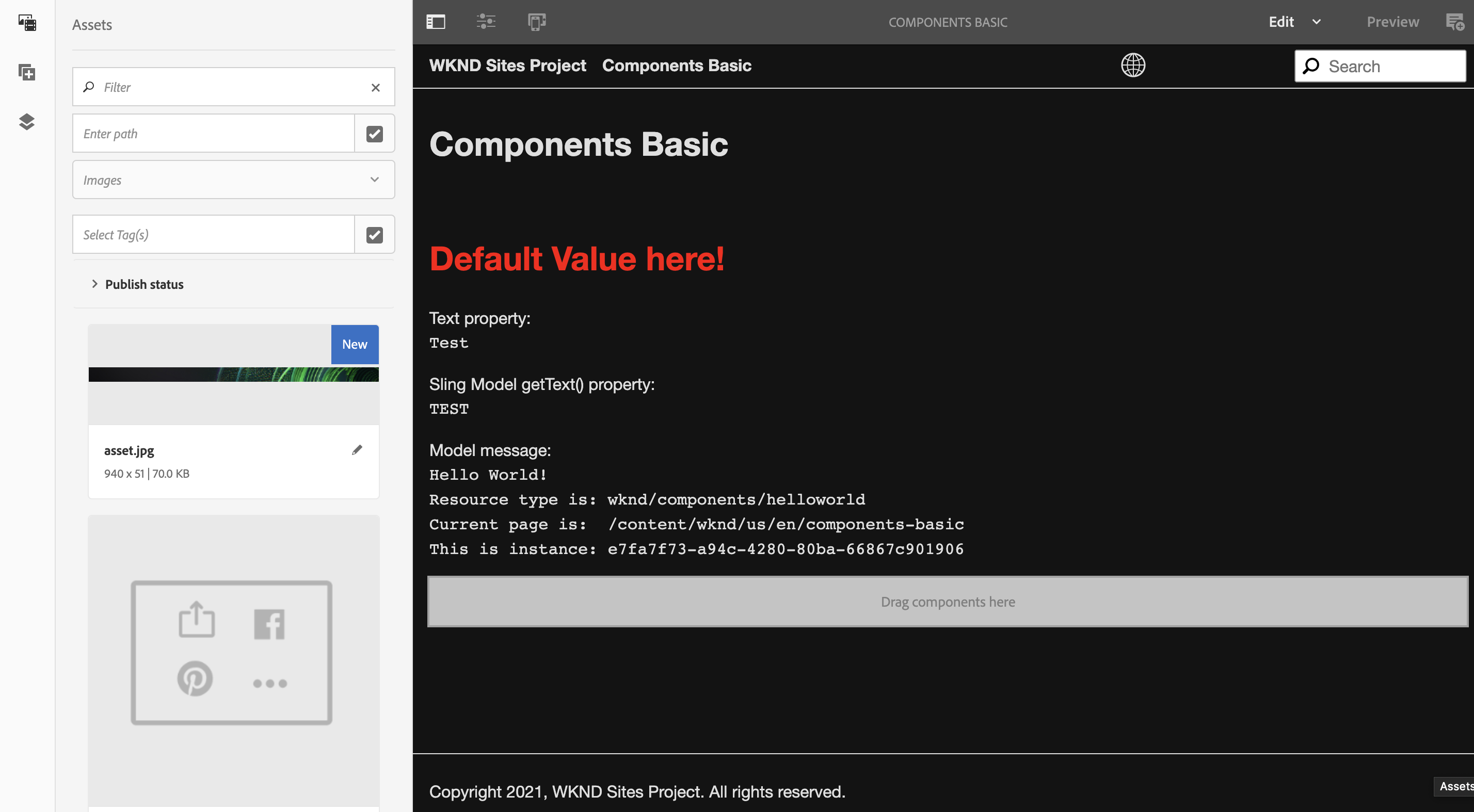The image size is (1474, 812).
Task: Expand the Publish status section
Action: click(143, 284)
